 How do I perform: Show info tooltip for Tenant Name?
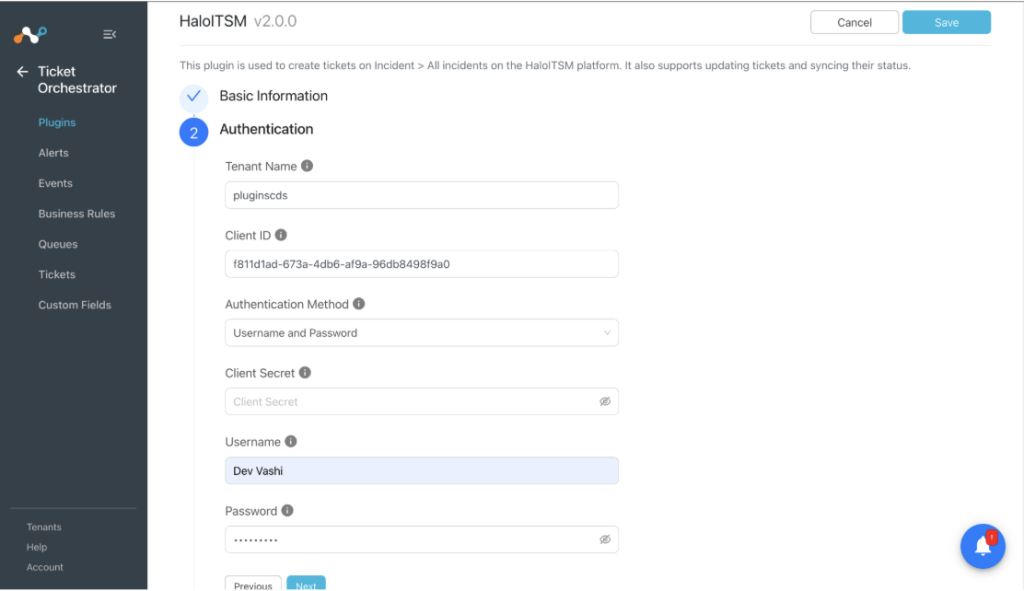(x=307, y=166)
